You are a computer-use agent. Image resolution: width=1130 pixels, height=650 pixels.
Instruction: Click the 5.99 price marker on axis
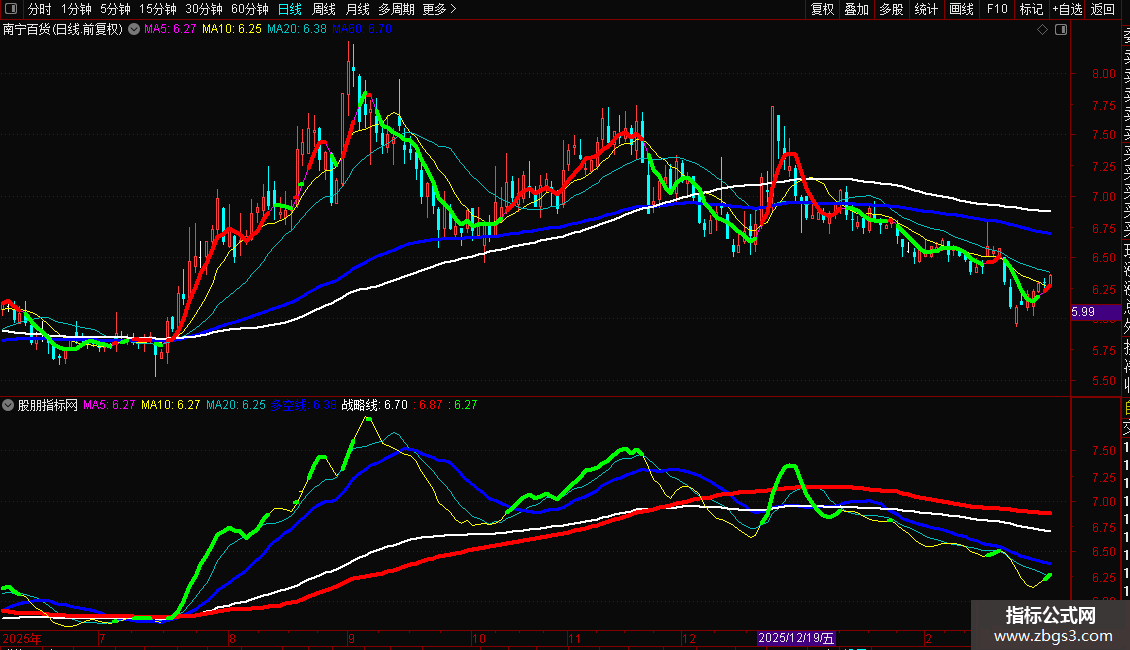1095,312
